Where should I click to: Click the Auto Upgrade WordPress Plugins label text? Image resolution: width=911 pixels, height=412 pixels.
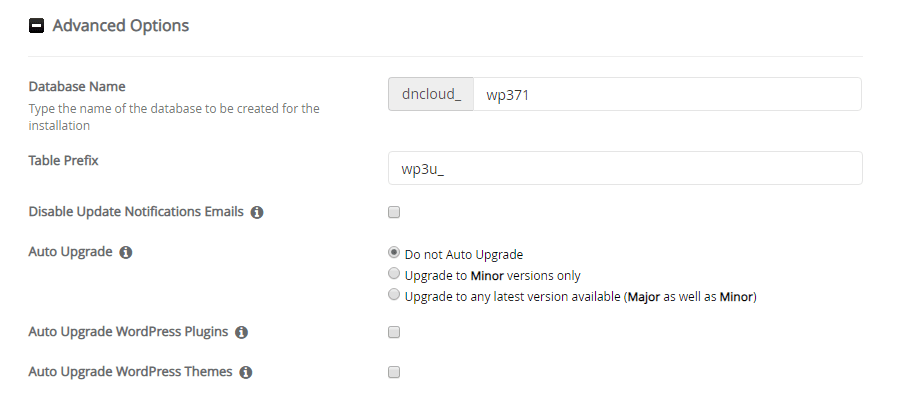128,332
